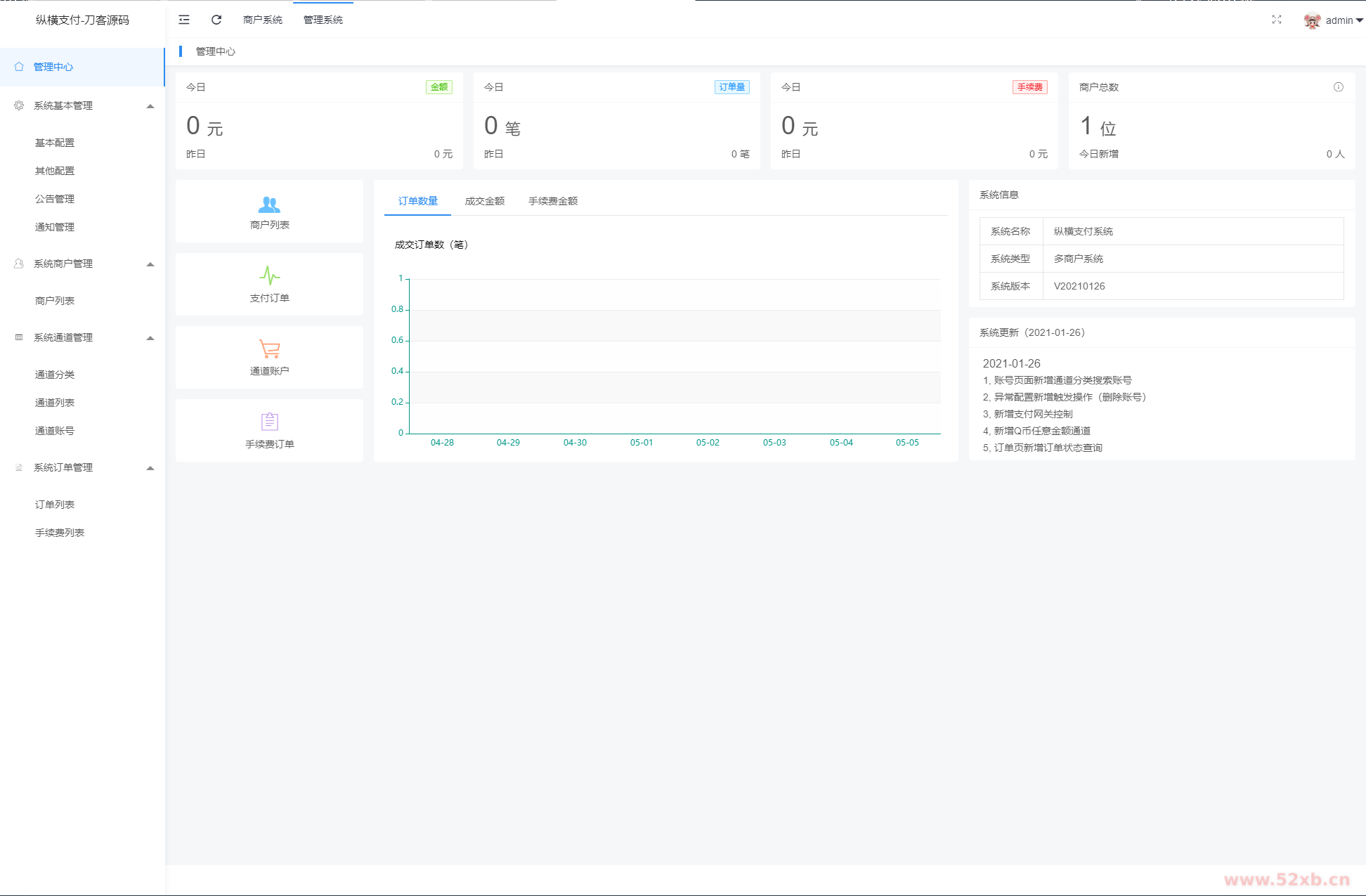Click the refresh page icon

click(216, 20)
